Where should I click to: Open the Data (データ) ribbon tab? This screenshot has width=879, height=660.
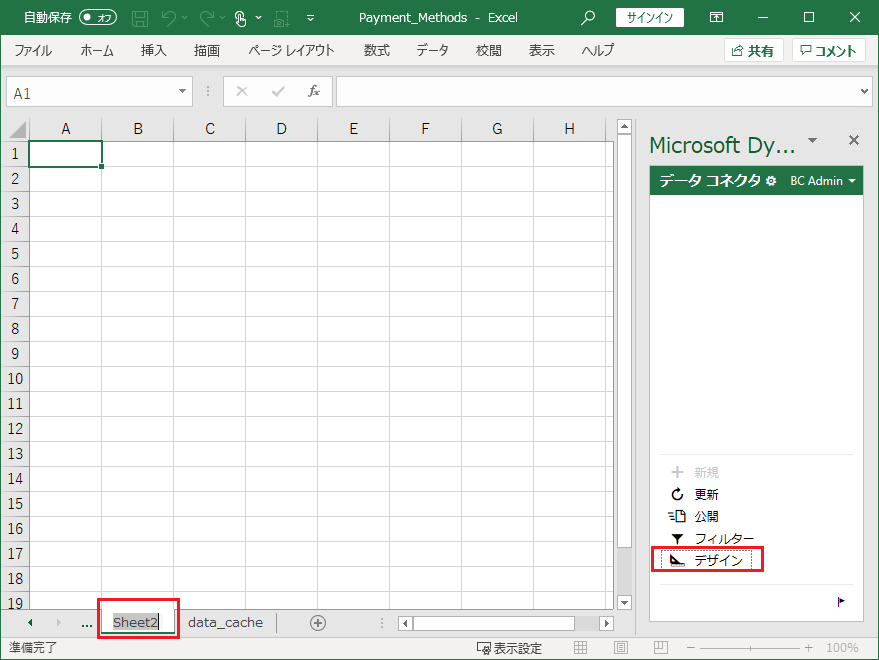(x=432, y=51)
